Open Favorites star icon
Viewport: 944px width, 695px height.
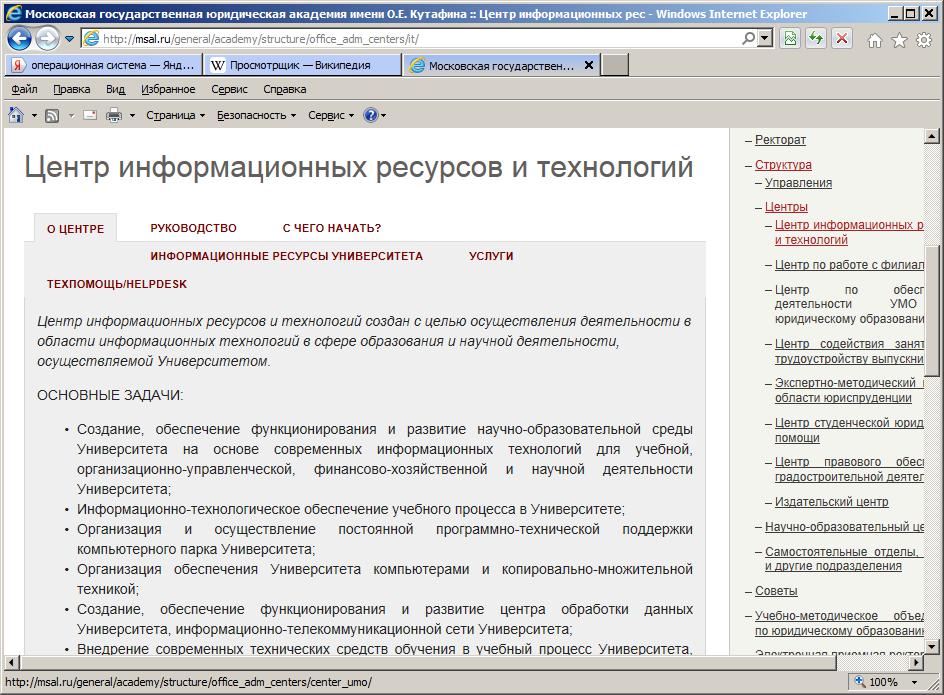click(x=899, y=40)
